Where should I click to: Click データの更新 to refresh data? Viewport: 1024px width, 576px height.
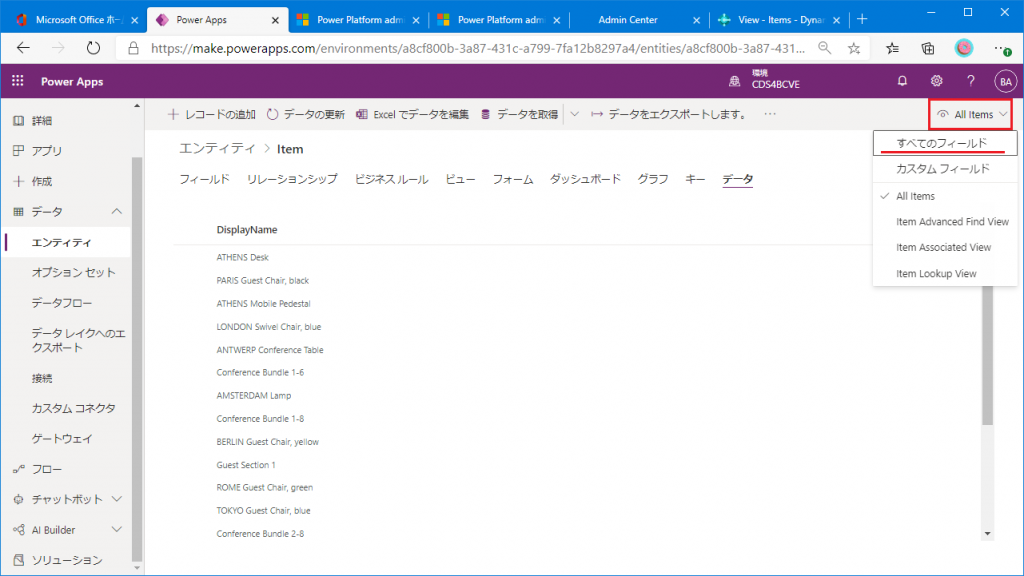306,114
